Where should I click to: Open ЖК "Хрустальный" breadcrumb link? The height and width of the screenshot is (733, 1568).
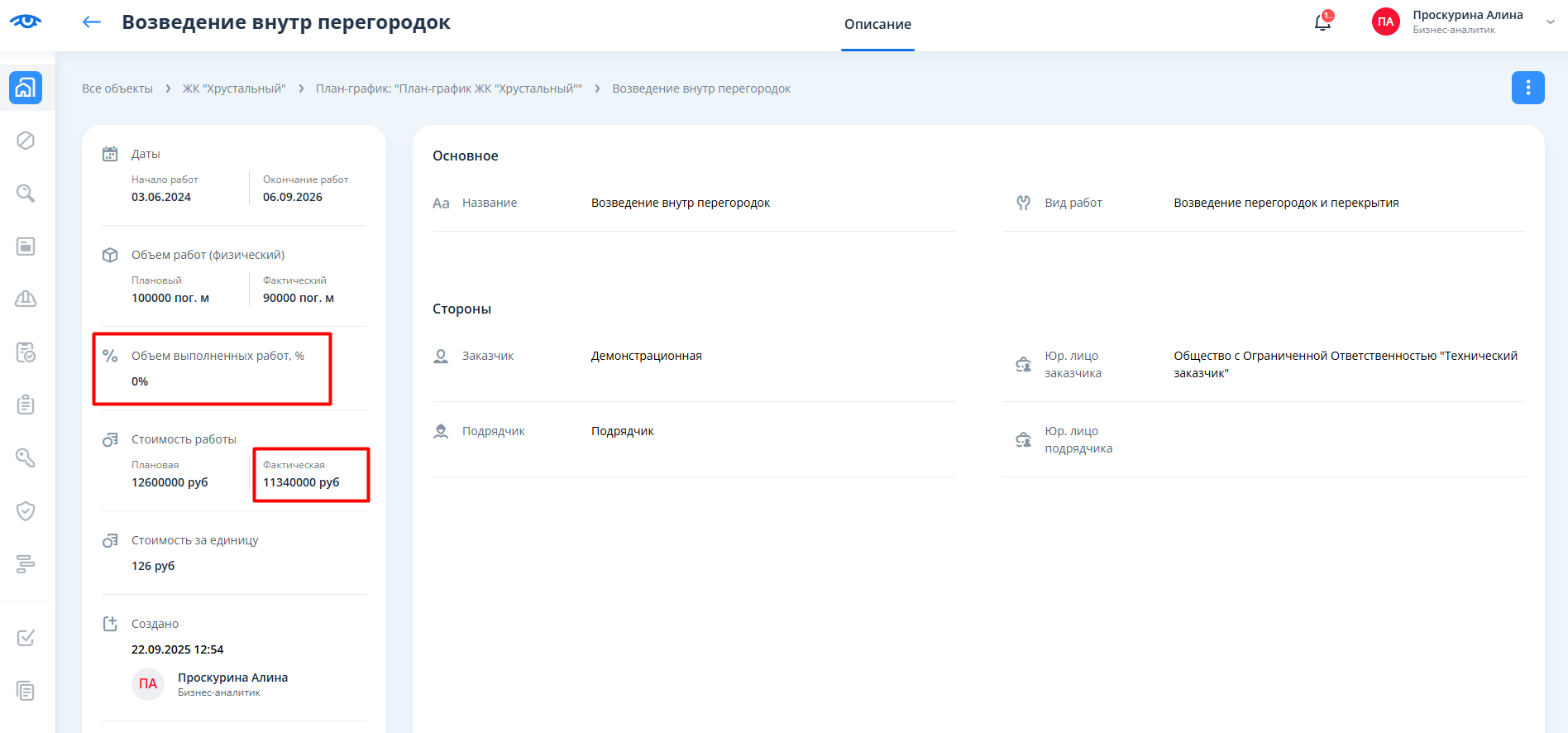[x=234, y=89]
